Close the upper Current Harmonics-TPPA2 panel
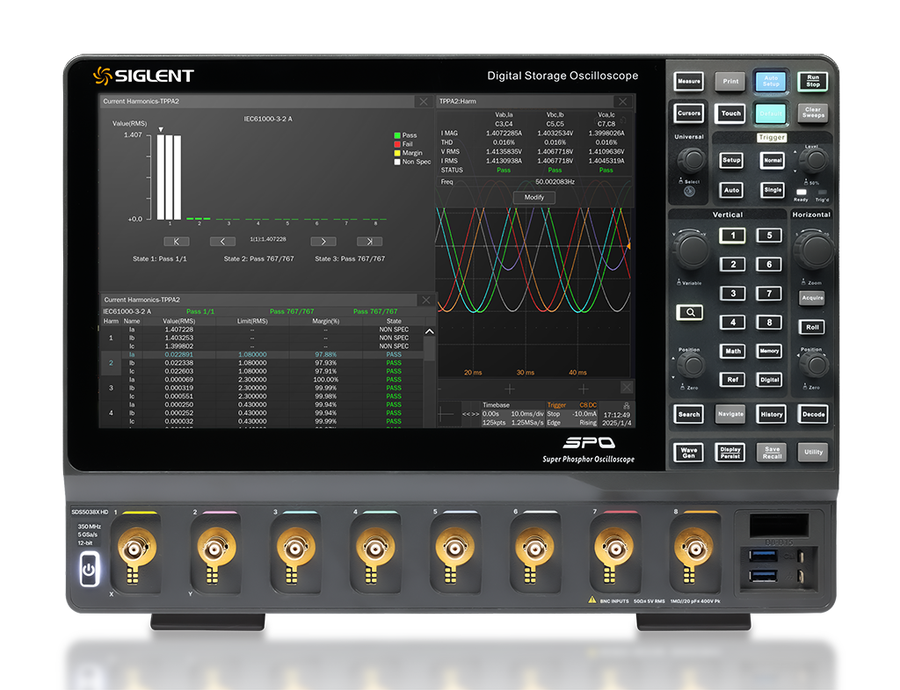Image resolution: width=900 pixels, height=690 pixels. [x=424, y=102]
